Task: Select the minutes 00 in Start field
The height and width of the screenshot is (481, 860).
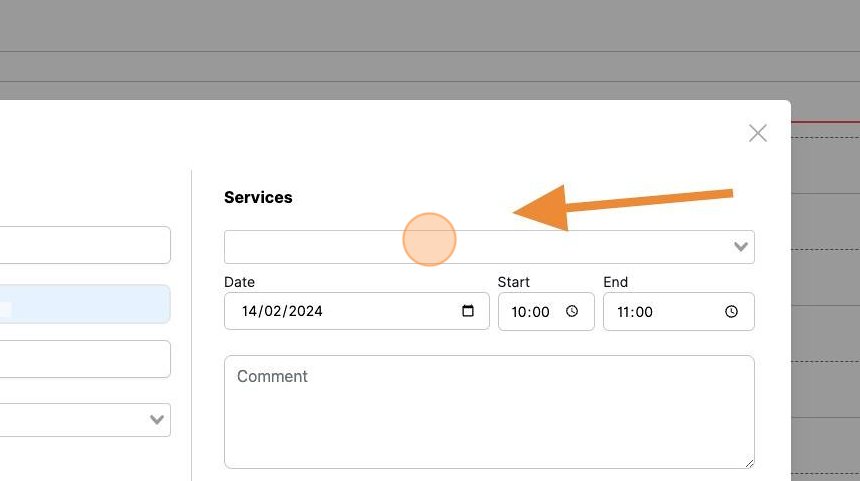Action: pos(540,312)
